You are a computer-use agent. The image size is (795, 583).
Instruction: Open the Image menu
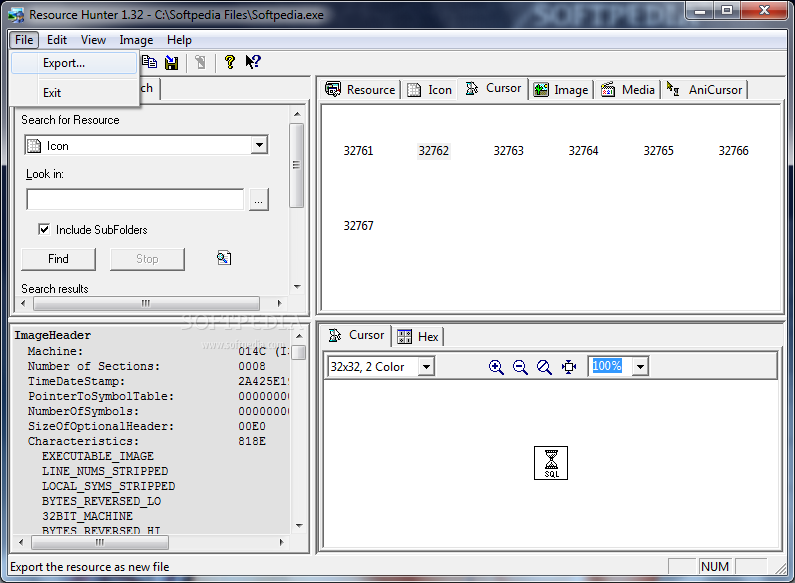(136, 40)
